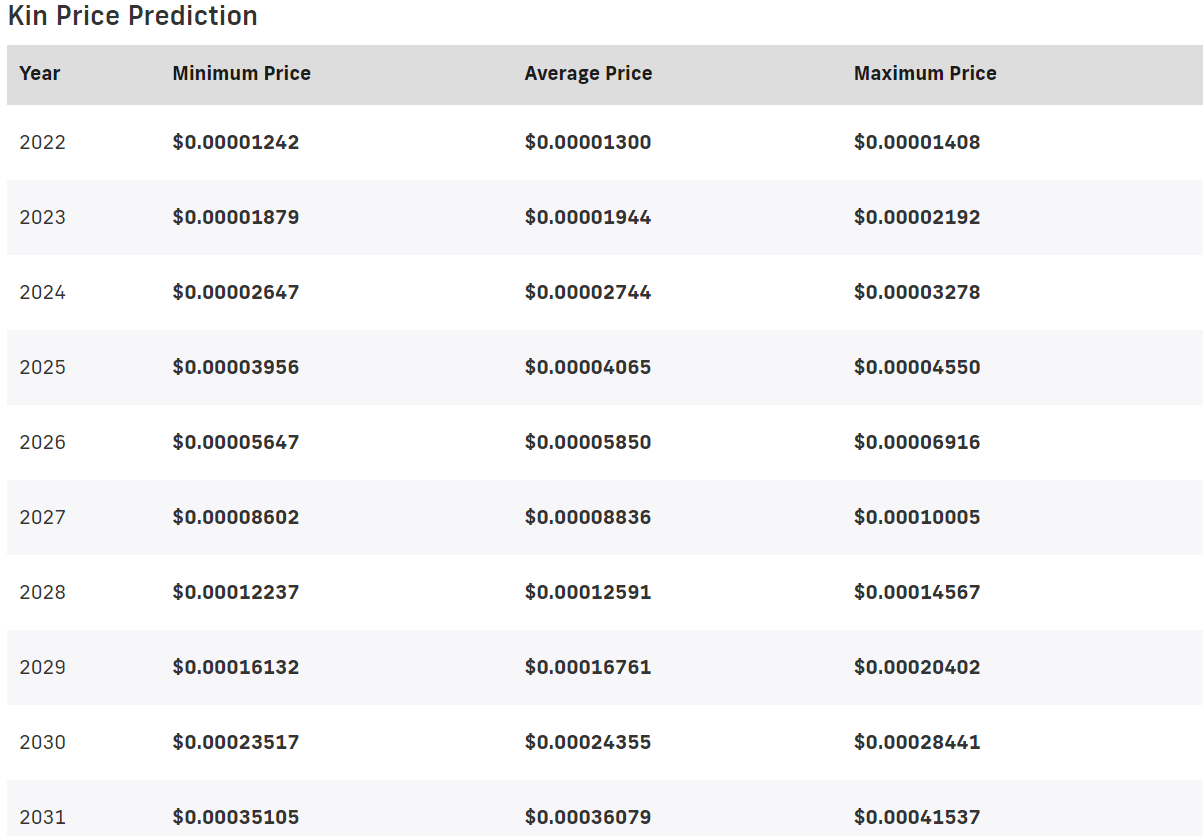Click the 2024 average price $0.00002744

coord(588,292)
